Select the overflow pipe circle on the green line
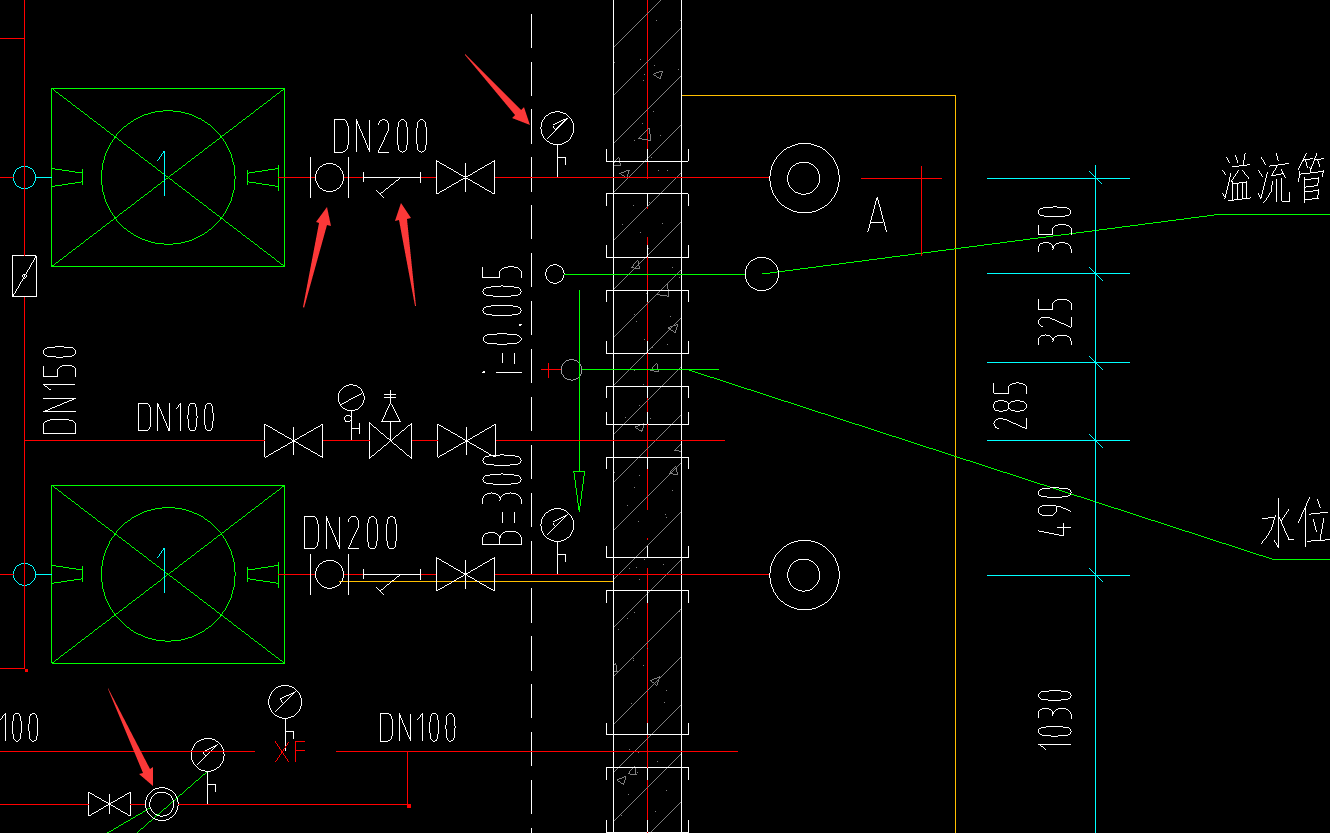This screenshot has width=1330, height=833. [x=762, y=273]
